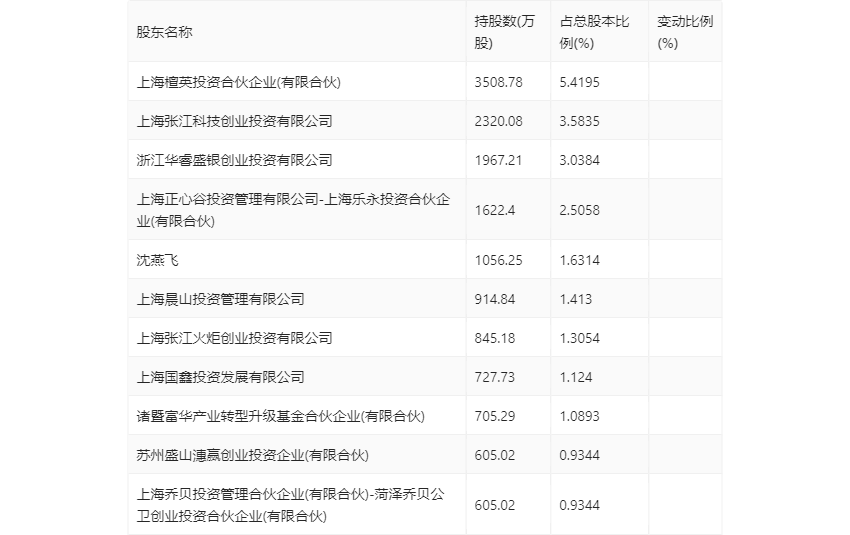850x535 pixels.
Task: Click percentage value 1.124
Action: [x=576, y=377]
